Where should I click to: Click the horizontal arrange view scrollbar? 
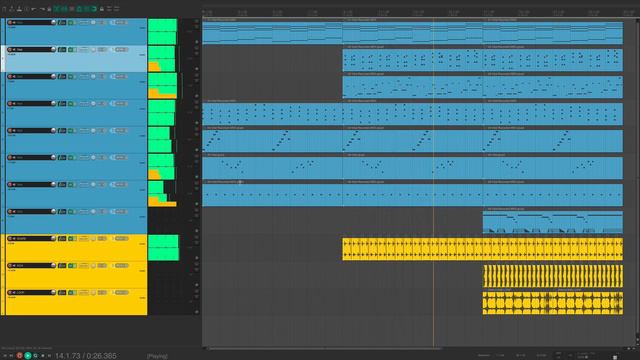pos(324,349)
